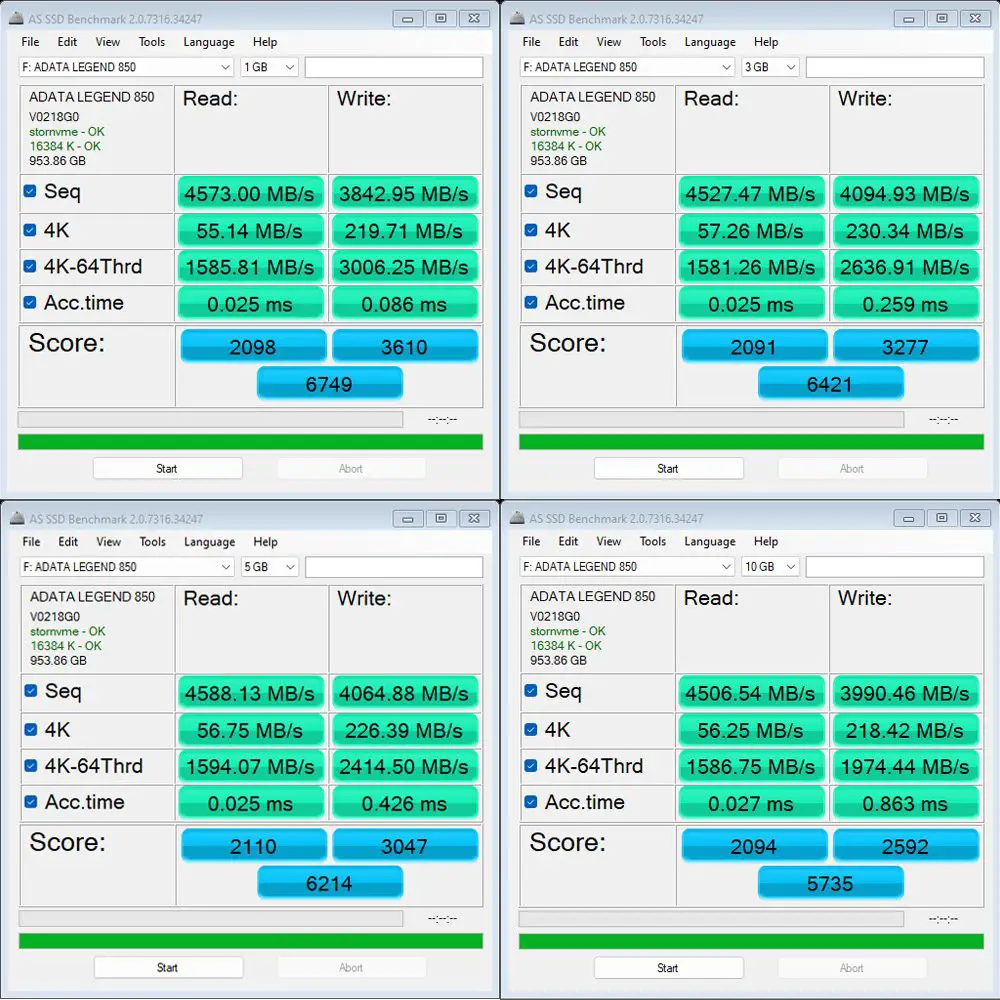The width and height of the screenshot is (1000, 1000).
Task: Click write access time 0.863 ms
Action: click(905, 803)
